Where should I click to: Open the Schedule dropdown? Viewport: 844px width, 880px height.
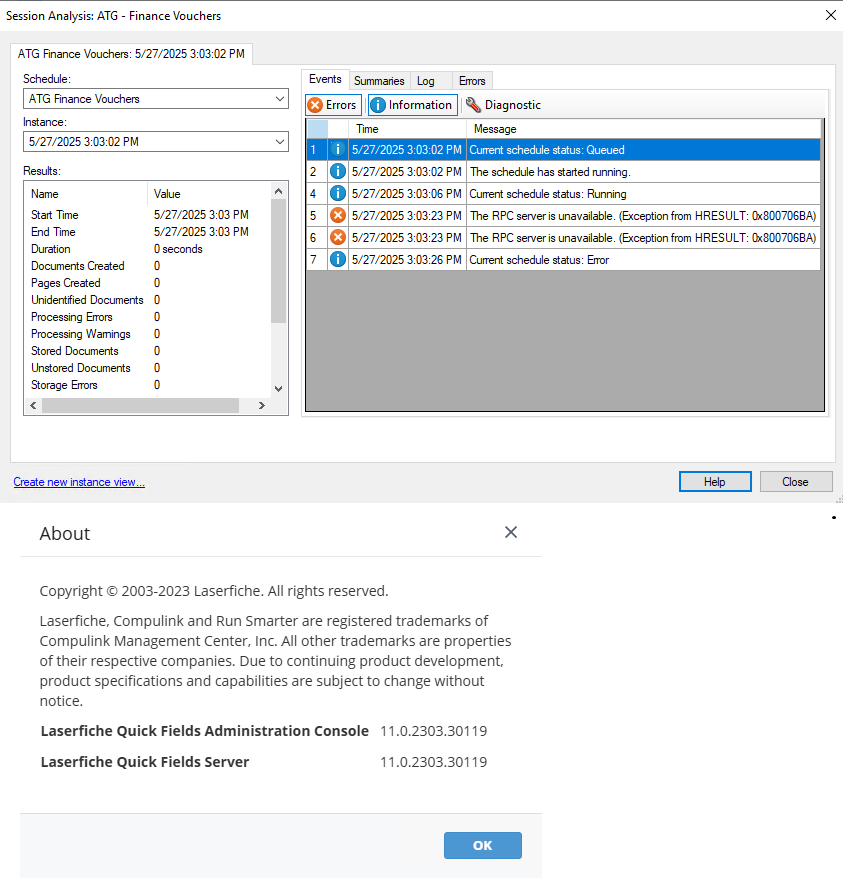[156, 99]
